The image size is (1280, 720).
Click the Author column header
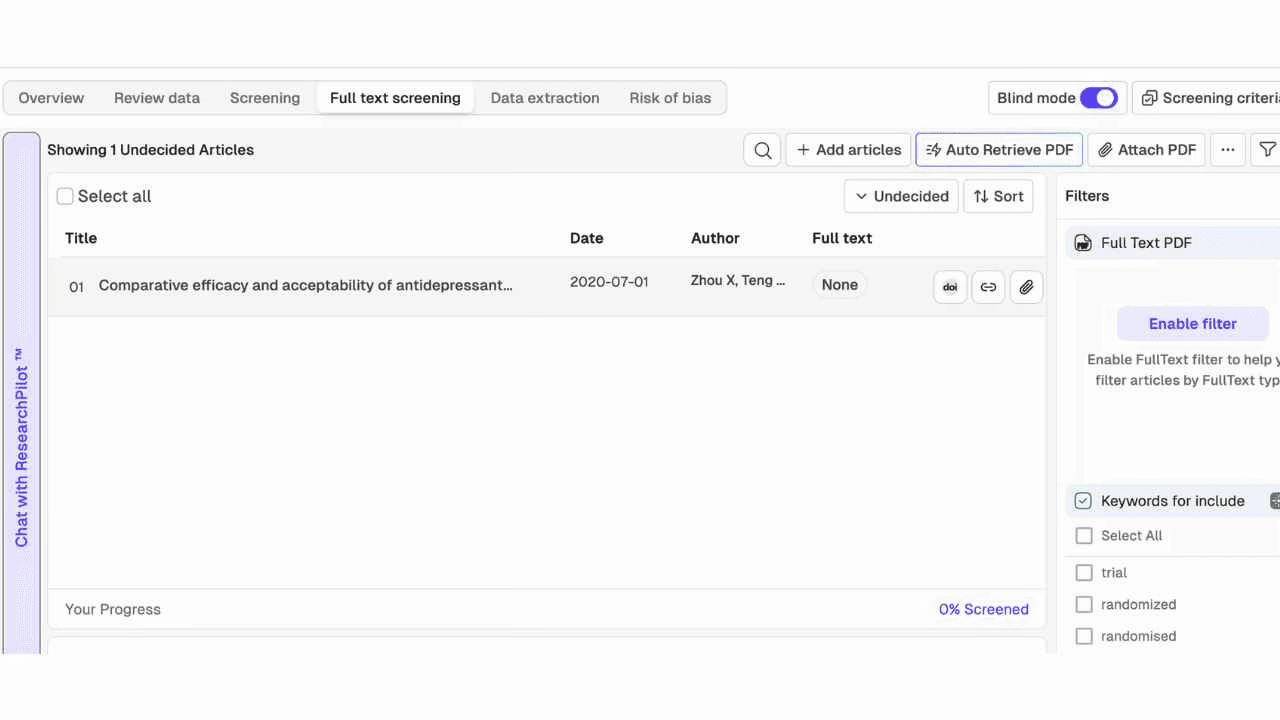point(715,238)
